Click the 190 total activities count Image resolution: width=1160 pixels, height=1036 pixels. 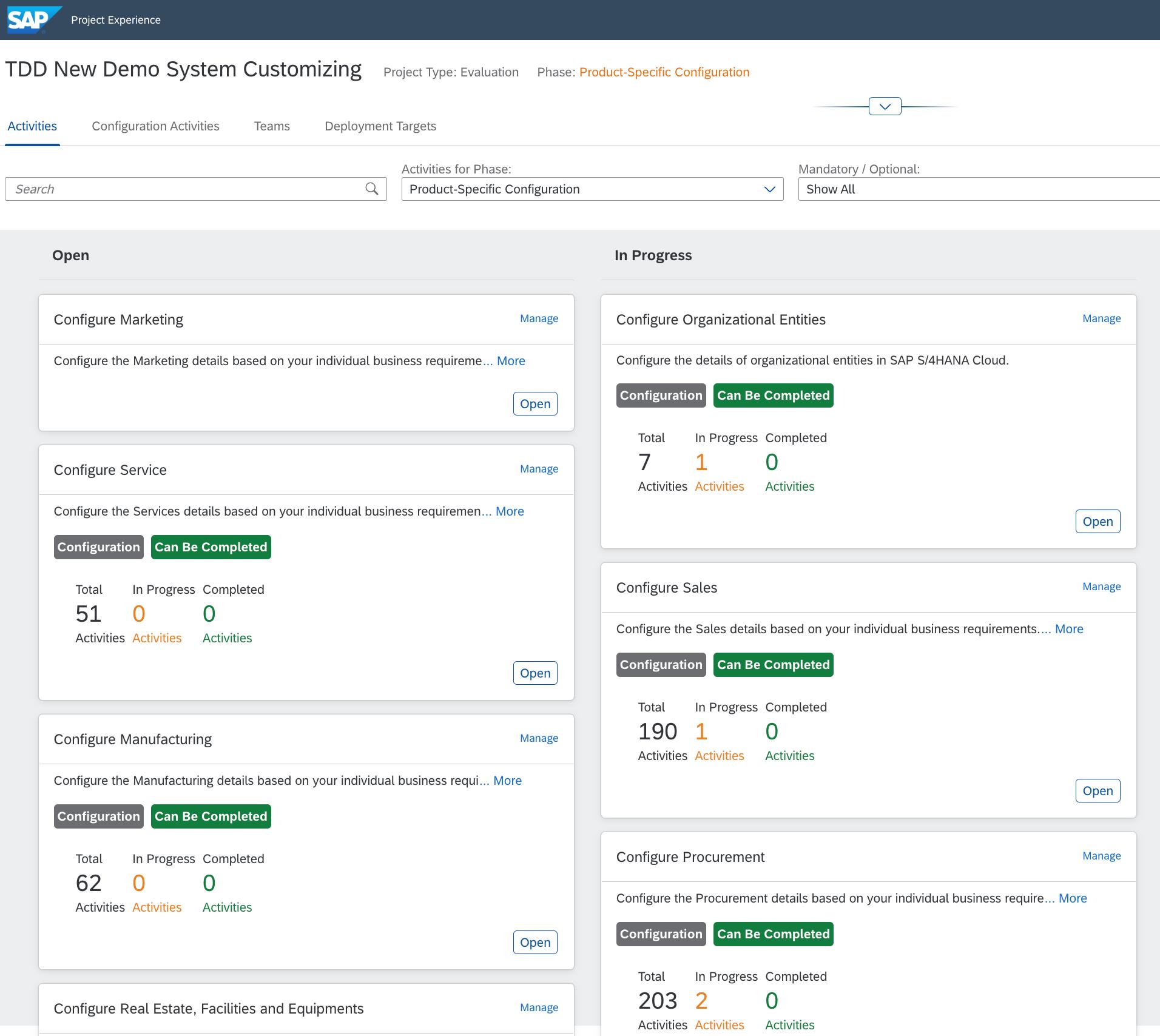pyautogui.click(x=658, y=732)
